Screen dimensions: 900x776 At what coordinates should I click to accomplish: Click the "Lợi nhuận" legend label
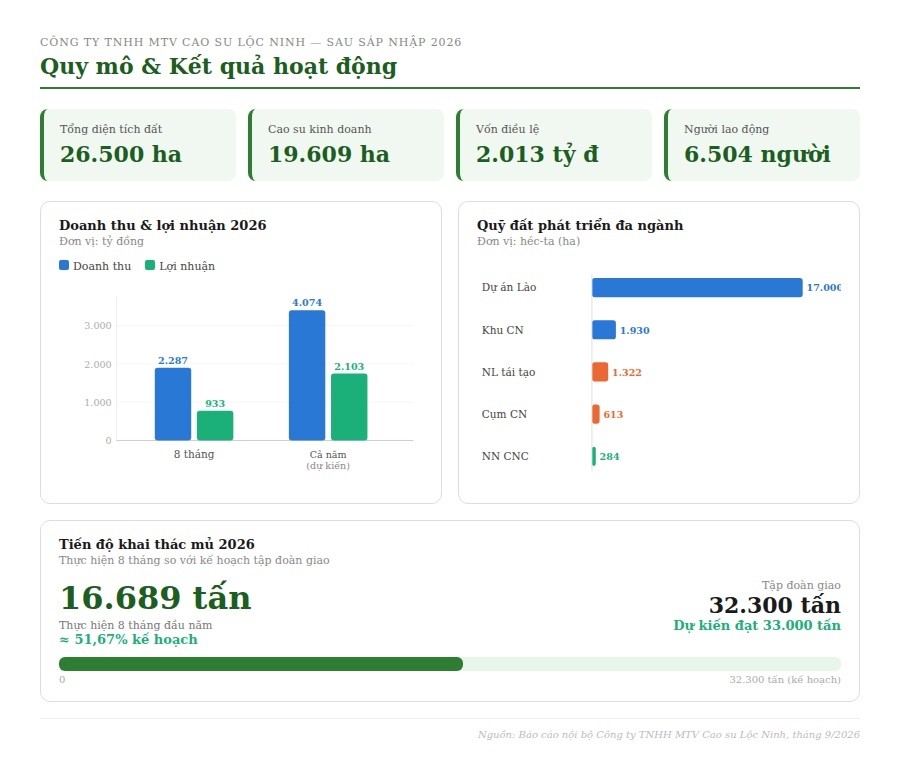pyautogui.click(x=187, y=266)
